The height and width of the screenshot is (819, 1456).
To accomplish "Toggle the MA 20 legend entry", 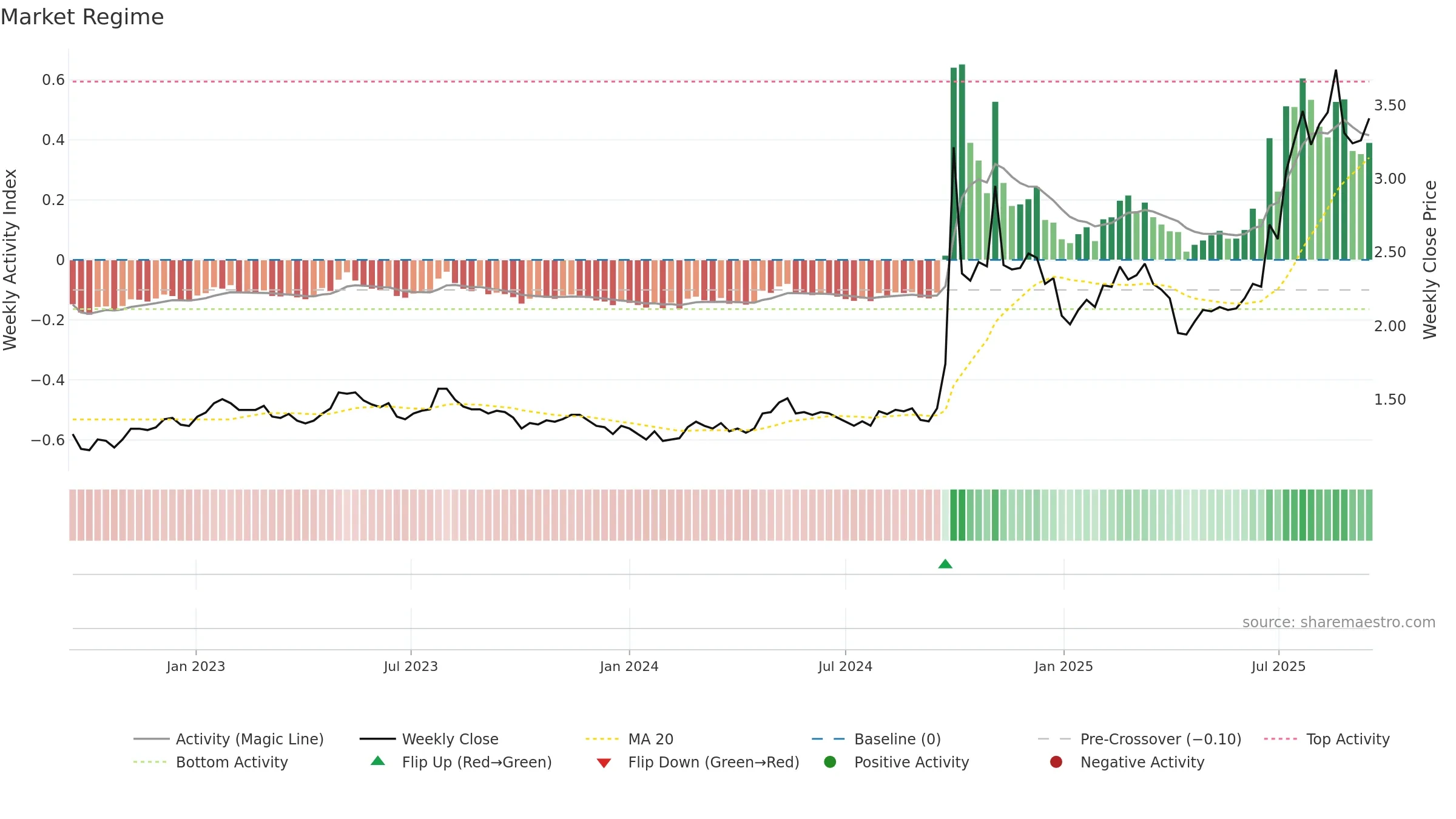I will pos(630,739).
